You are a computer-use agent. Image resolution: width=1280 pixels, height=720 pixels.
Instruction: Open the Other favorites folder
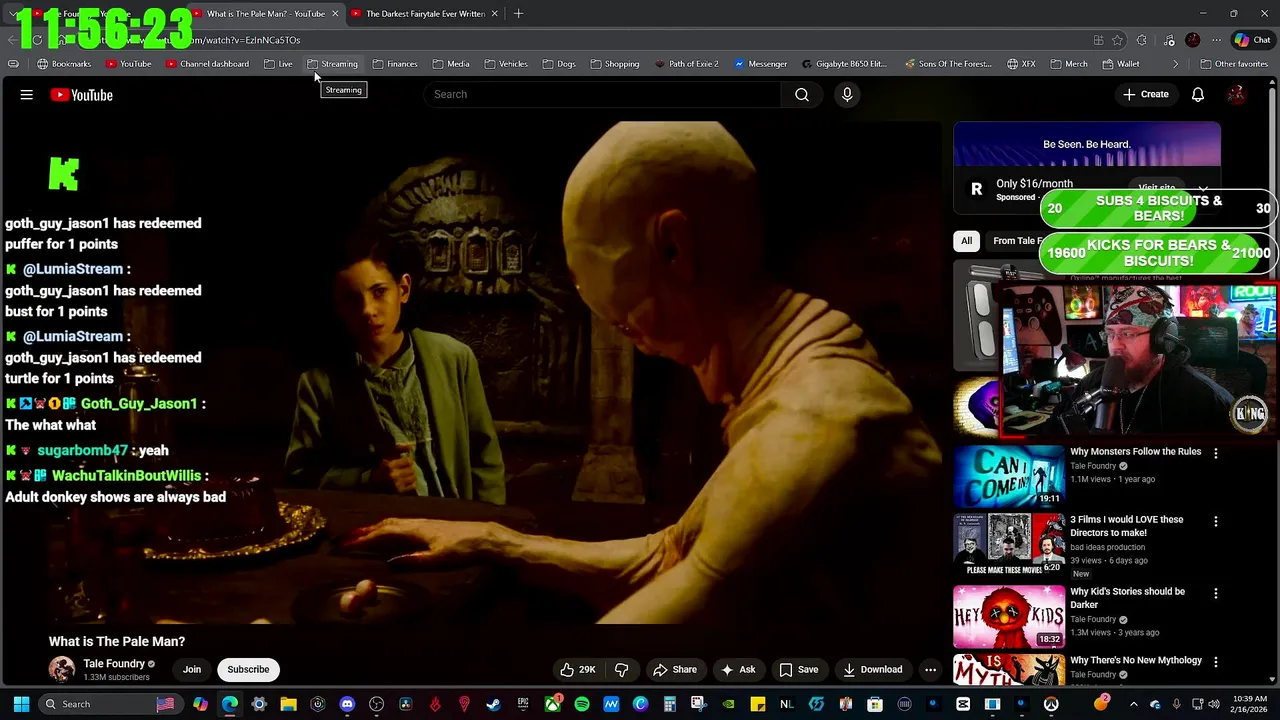pos(1234,64)
